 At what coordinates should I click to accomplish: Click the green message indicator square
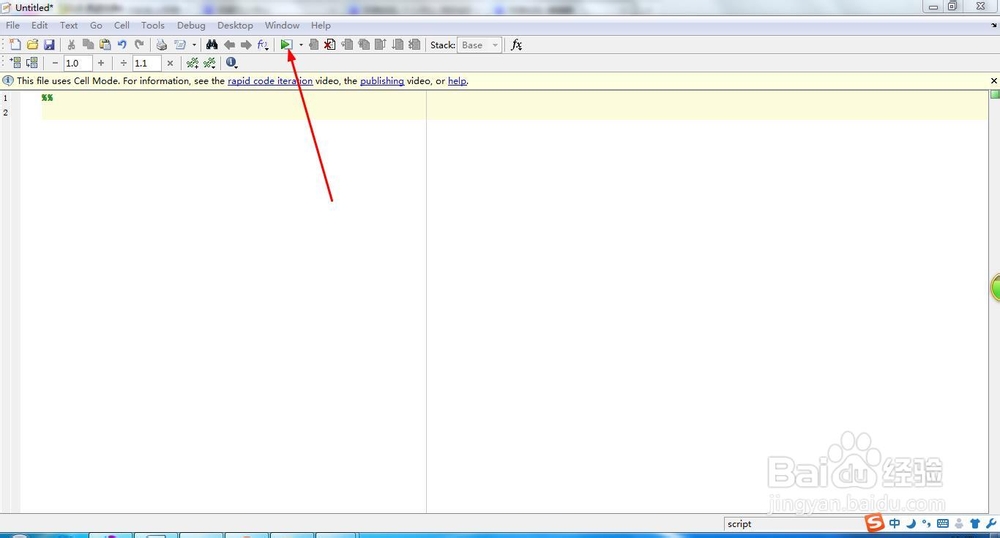994,94
